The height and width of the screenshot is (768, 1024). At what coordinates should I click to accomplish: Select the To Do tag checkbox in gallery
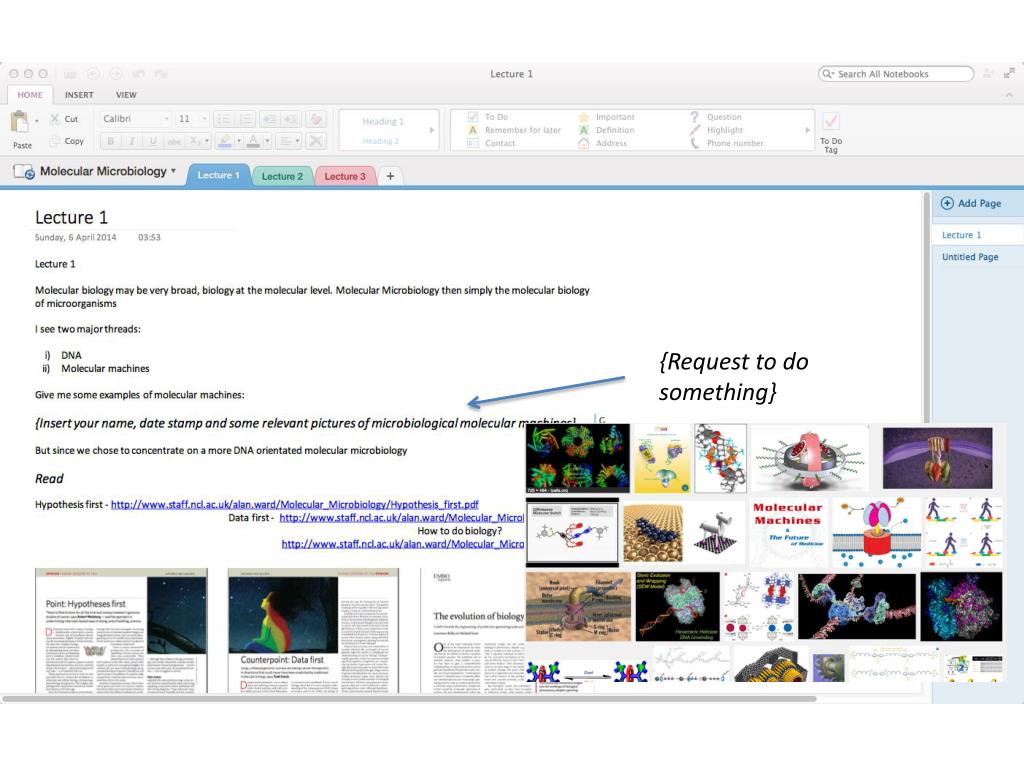(x=472, y=117)
